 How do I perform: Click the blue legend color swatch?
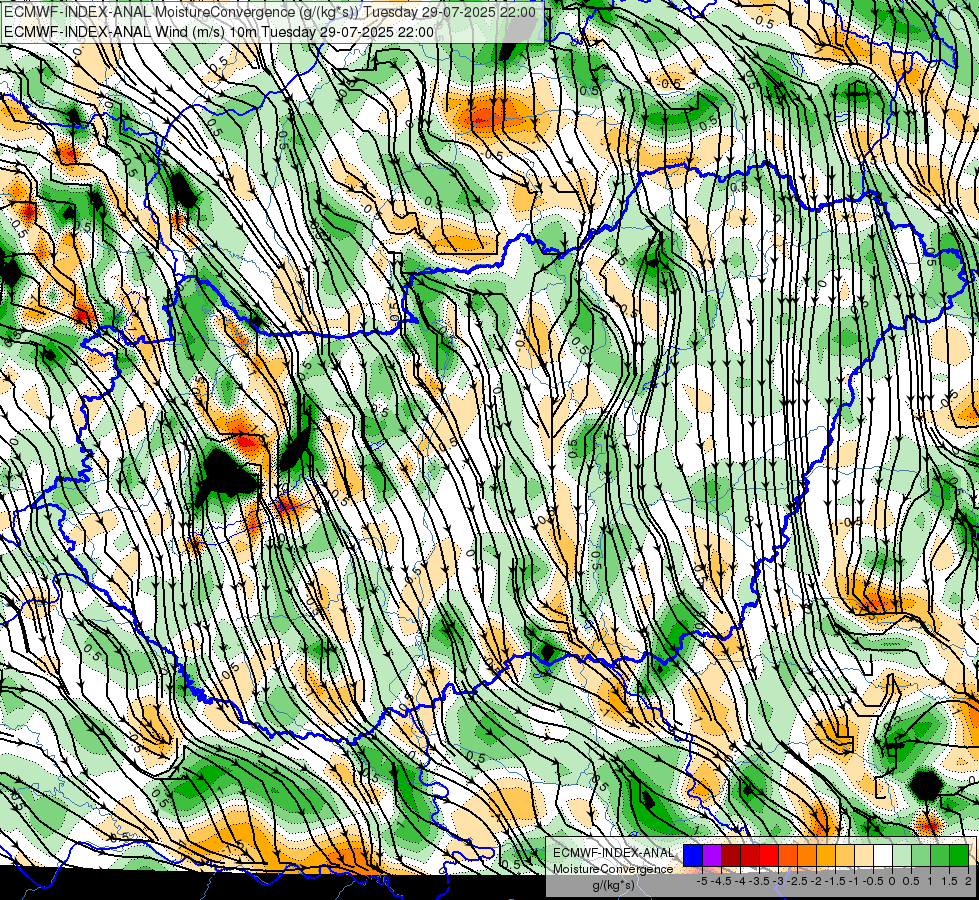693,855
